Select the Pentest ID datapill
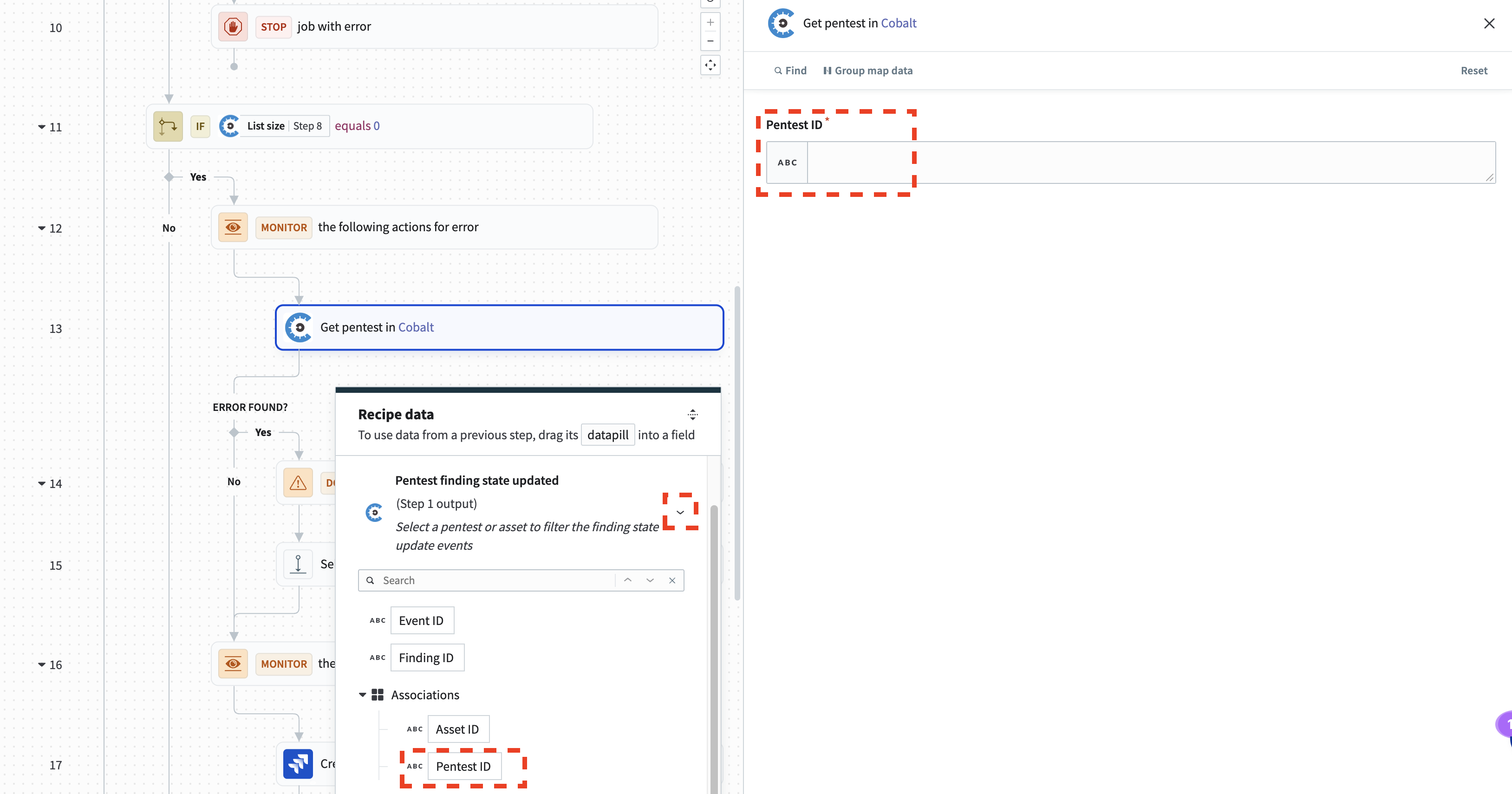The image size is (1512, 794). click(x=464, y=766)
